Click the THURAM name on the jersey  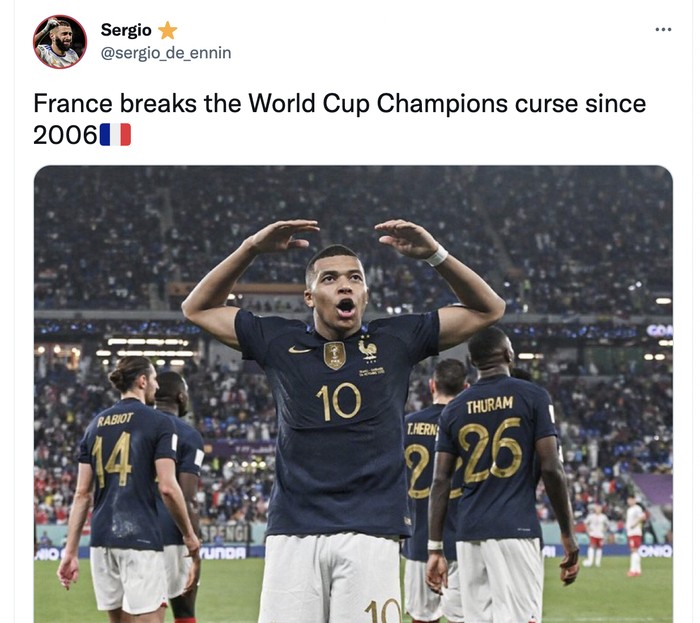[490, 405]
